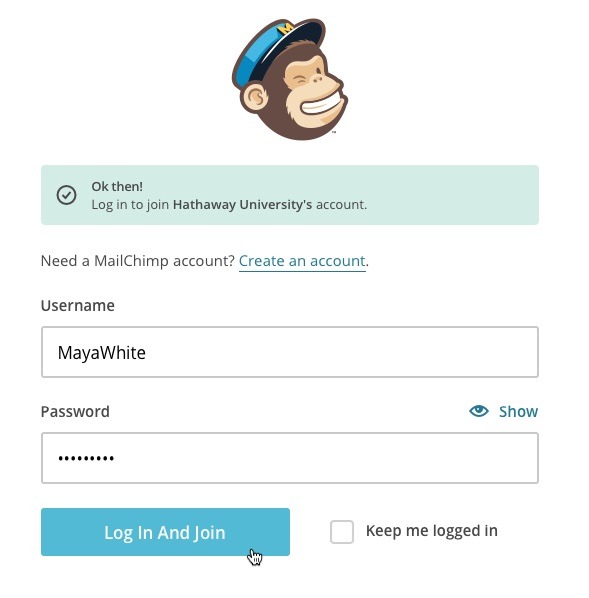
Task: Toggle the Keep me logged in checkbox
Action: click(342, 531)
